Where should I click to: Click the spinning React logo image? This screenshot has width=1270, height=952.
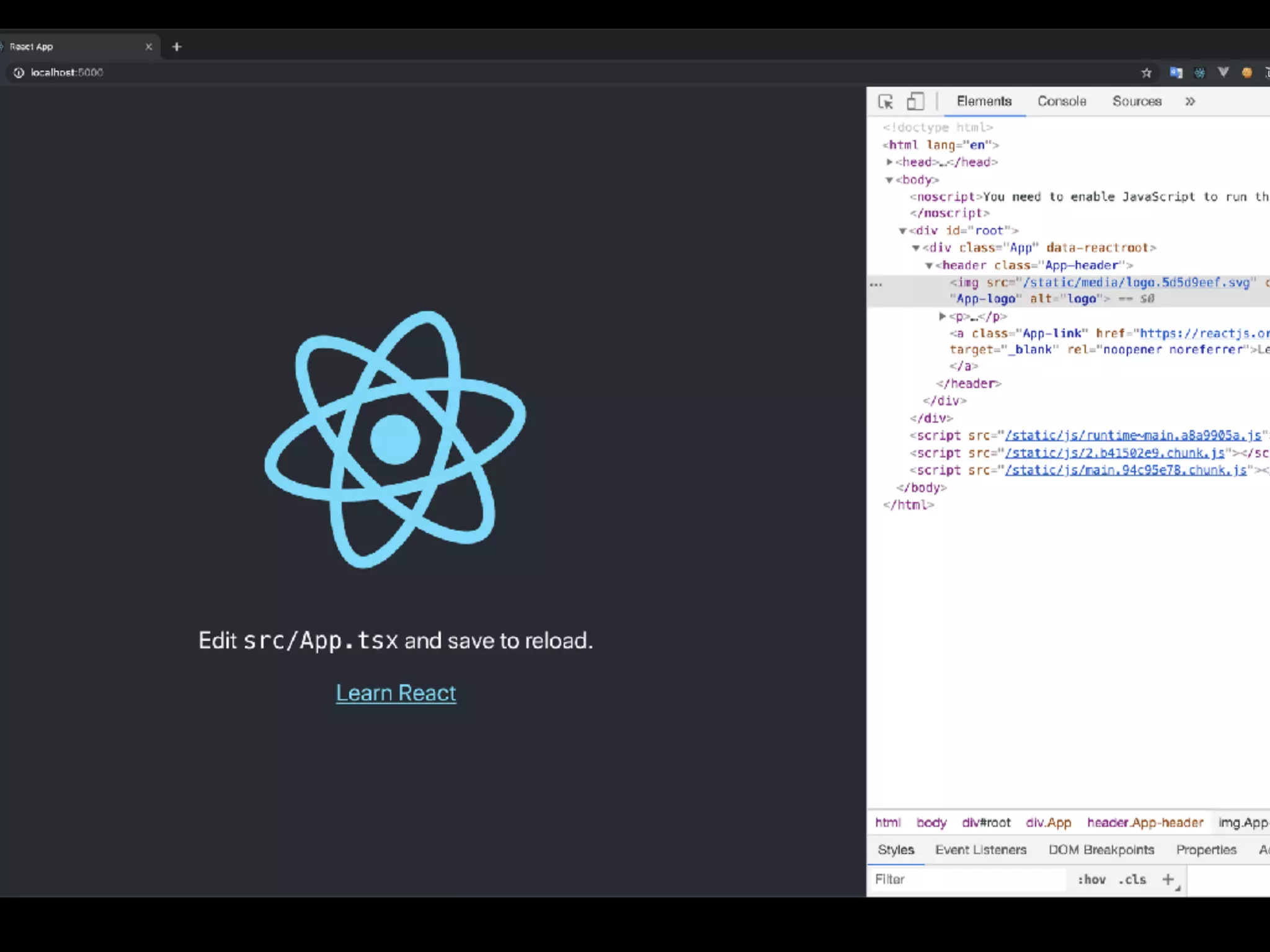(x=396, y=439)
